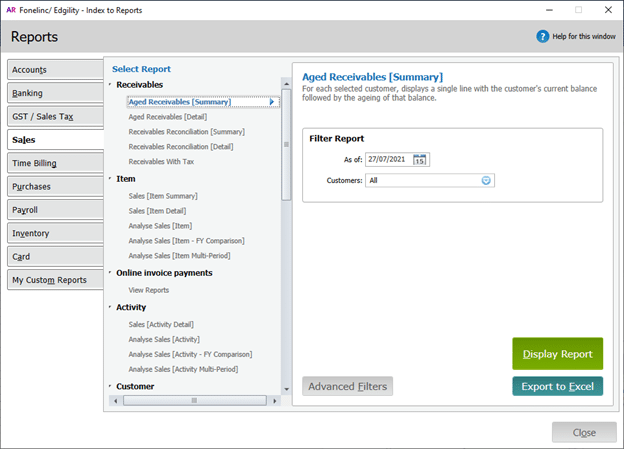Open the calendar picker beside As of date
The image size is (624, 449).
coord(420,160)
